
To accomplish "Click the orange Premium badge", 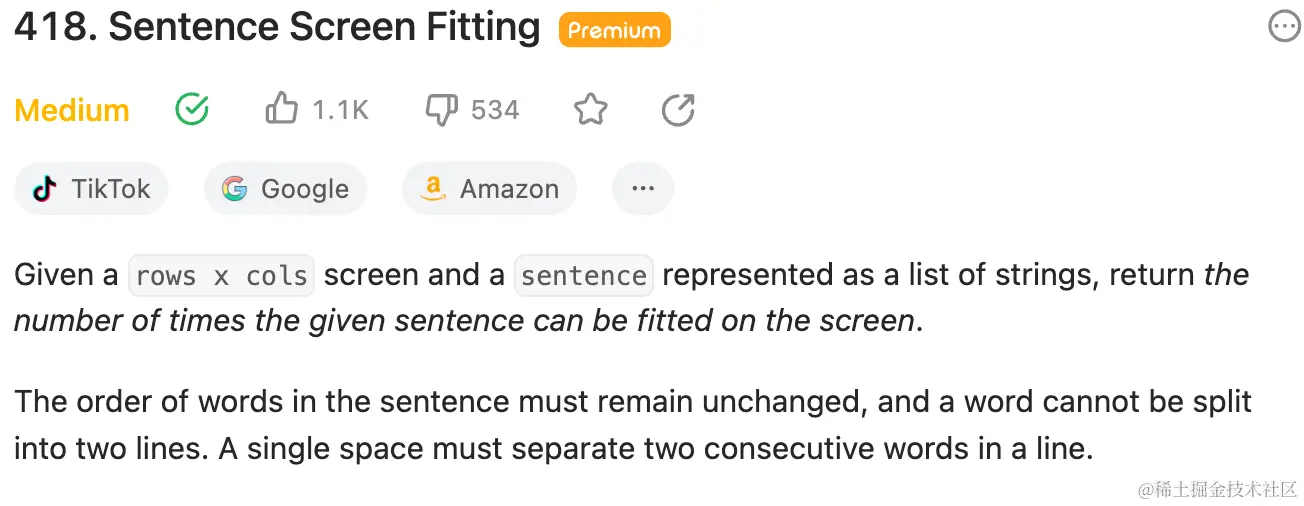I will click(x=614, y=30).
